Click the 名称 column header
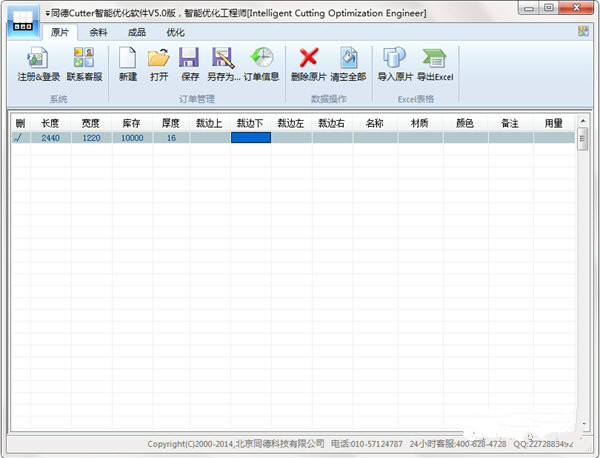The image size is (600, 458). (375, 123)
